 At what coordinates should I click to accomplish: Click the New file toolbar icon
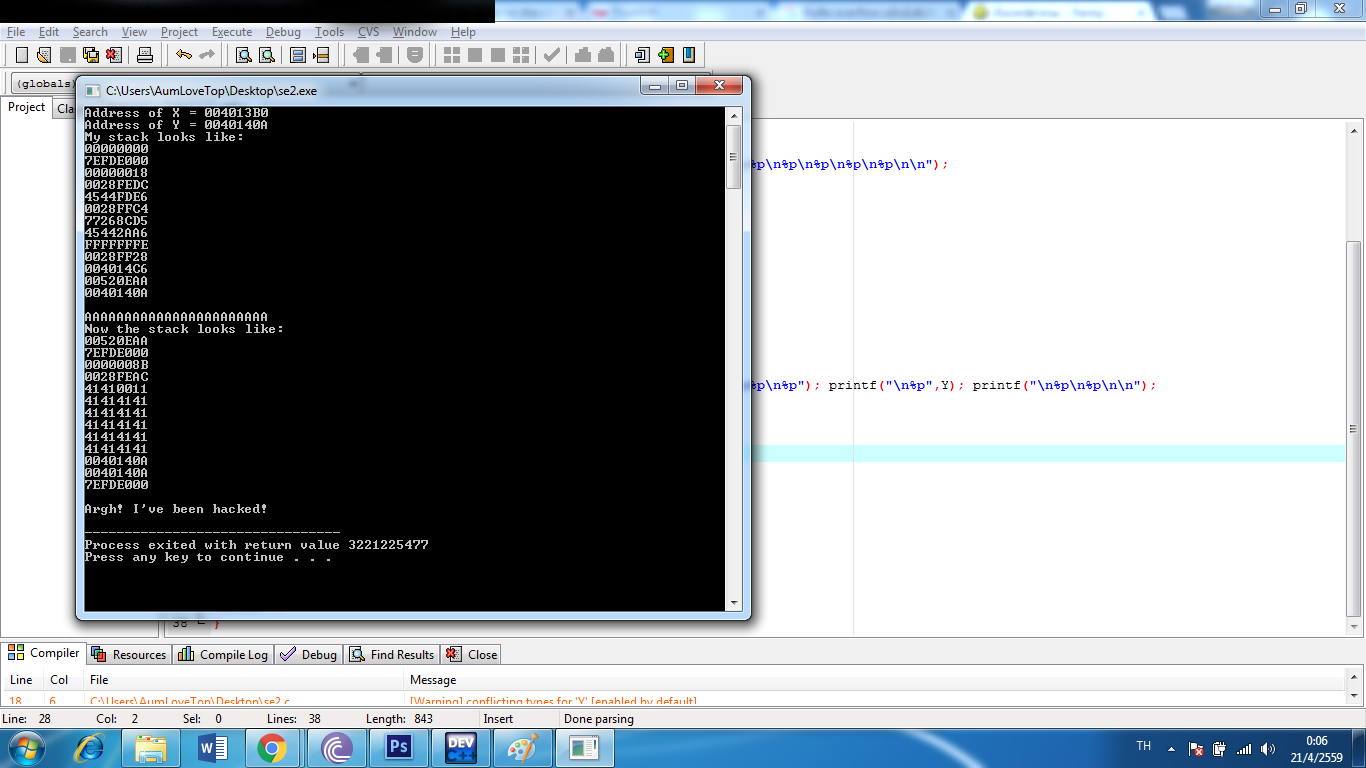click(x=21, y=55)
